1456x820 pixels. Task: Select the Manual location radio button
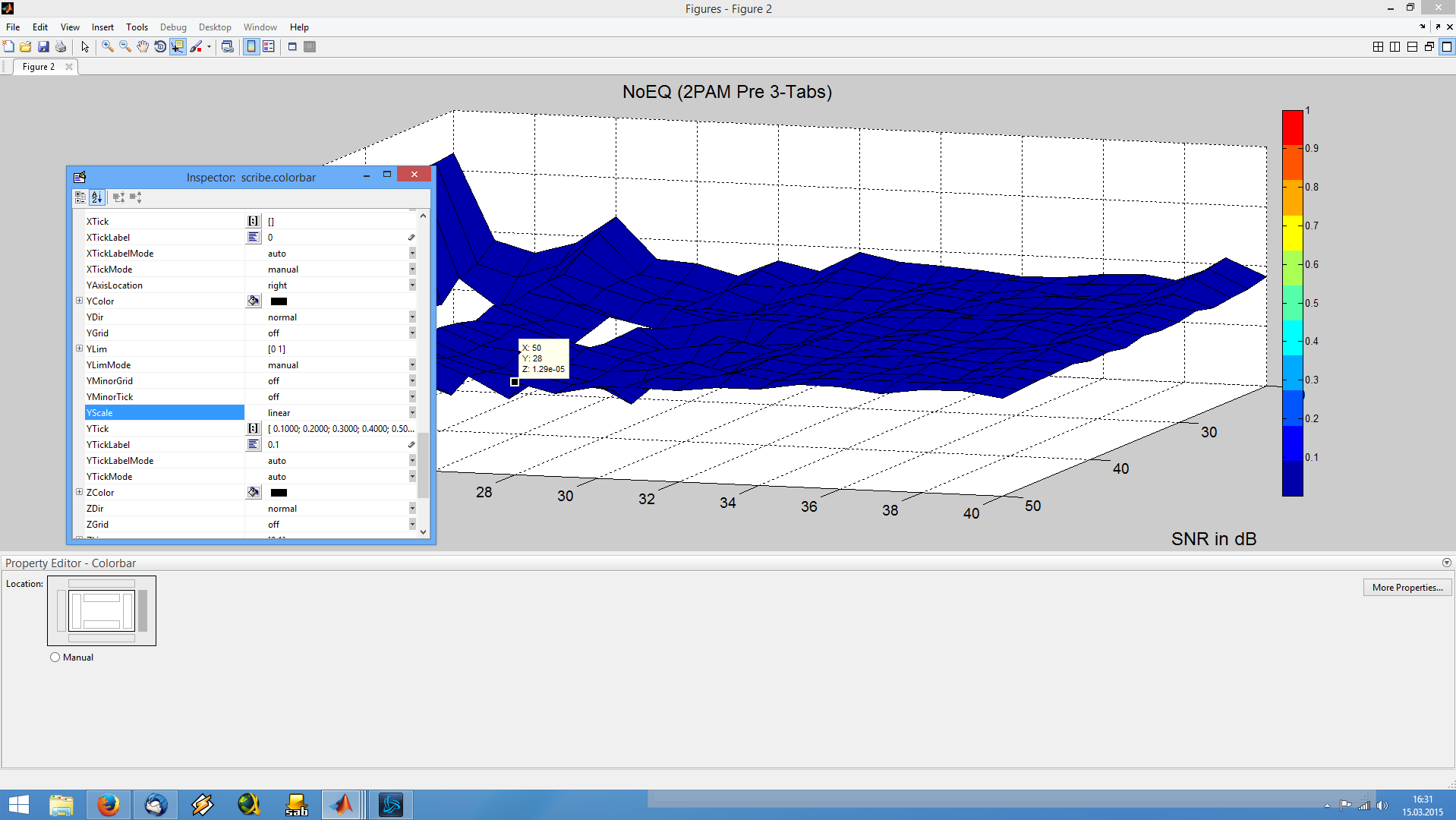point(55,658)
